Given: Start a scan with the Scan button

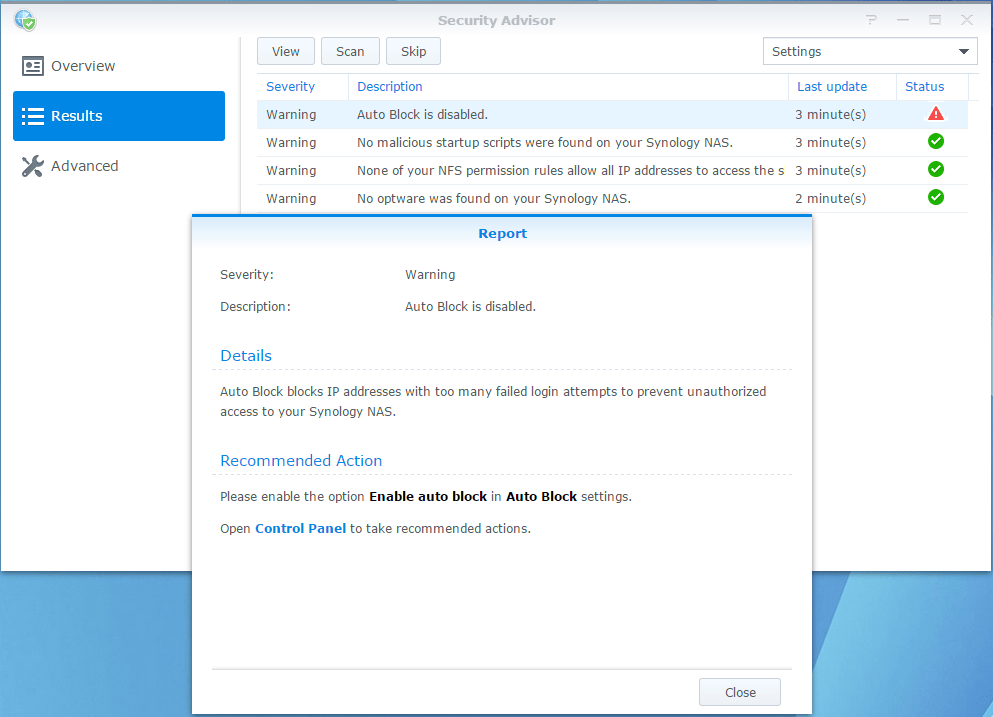Looking at the screenshot, I should coord(350,51).
